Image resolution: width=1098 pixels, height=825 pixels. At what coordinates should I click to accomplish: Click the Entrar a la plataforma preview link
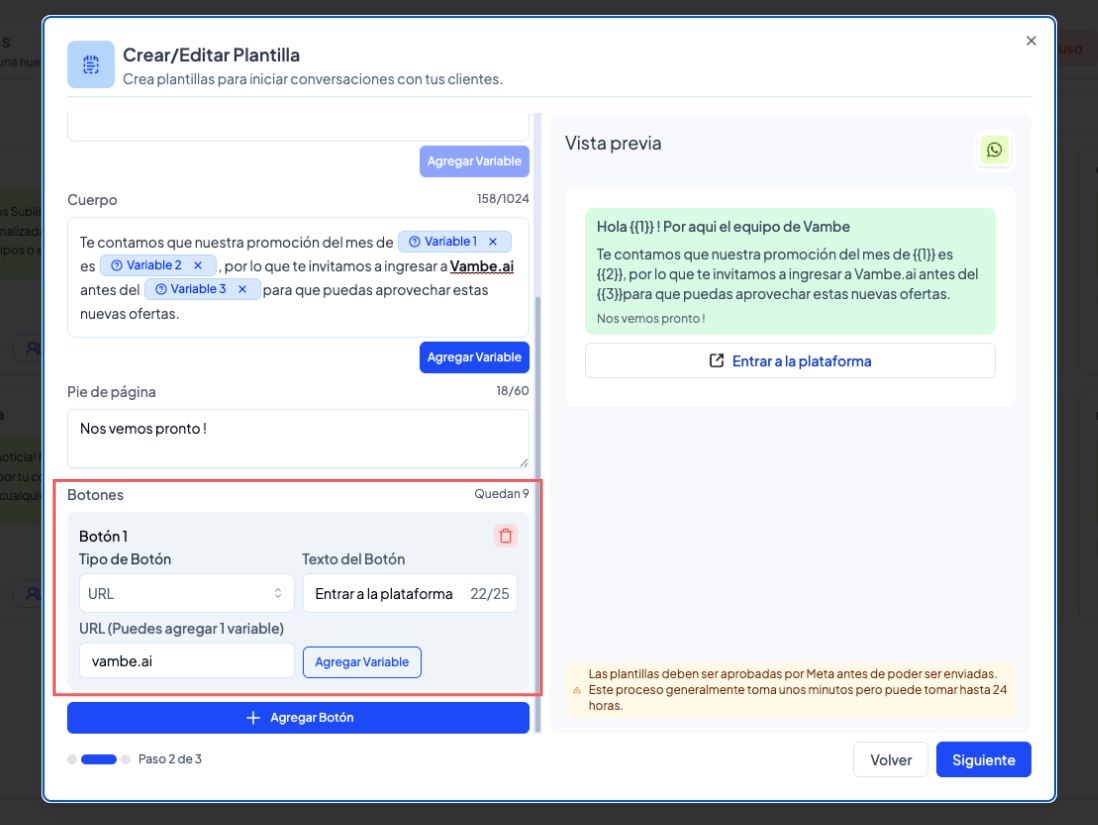[790, 361]
